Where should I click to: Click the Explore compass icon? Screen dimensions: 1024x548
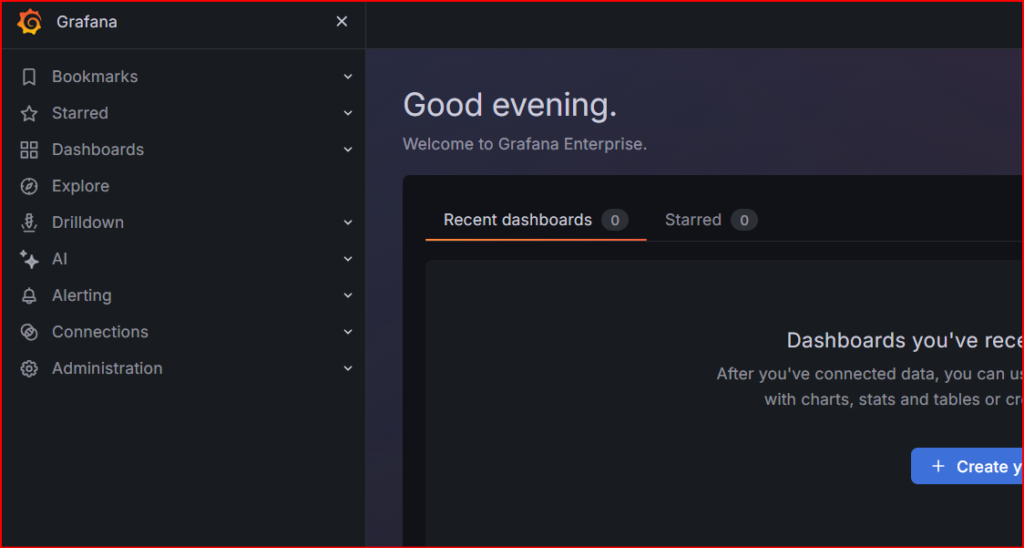(29, 186)
